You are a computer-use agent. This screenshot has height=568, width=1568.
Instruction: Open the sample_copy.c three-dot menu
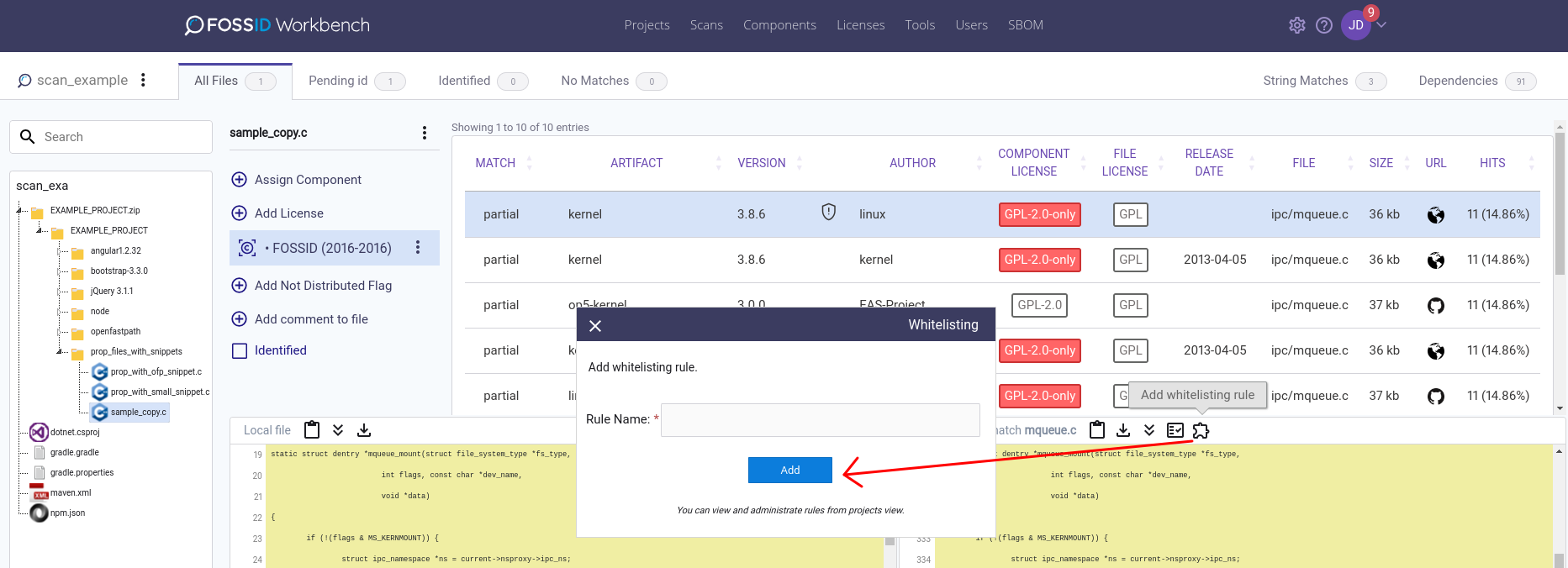(x=425, y=133)
